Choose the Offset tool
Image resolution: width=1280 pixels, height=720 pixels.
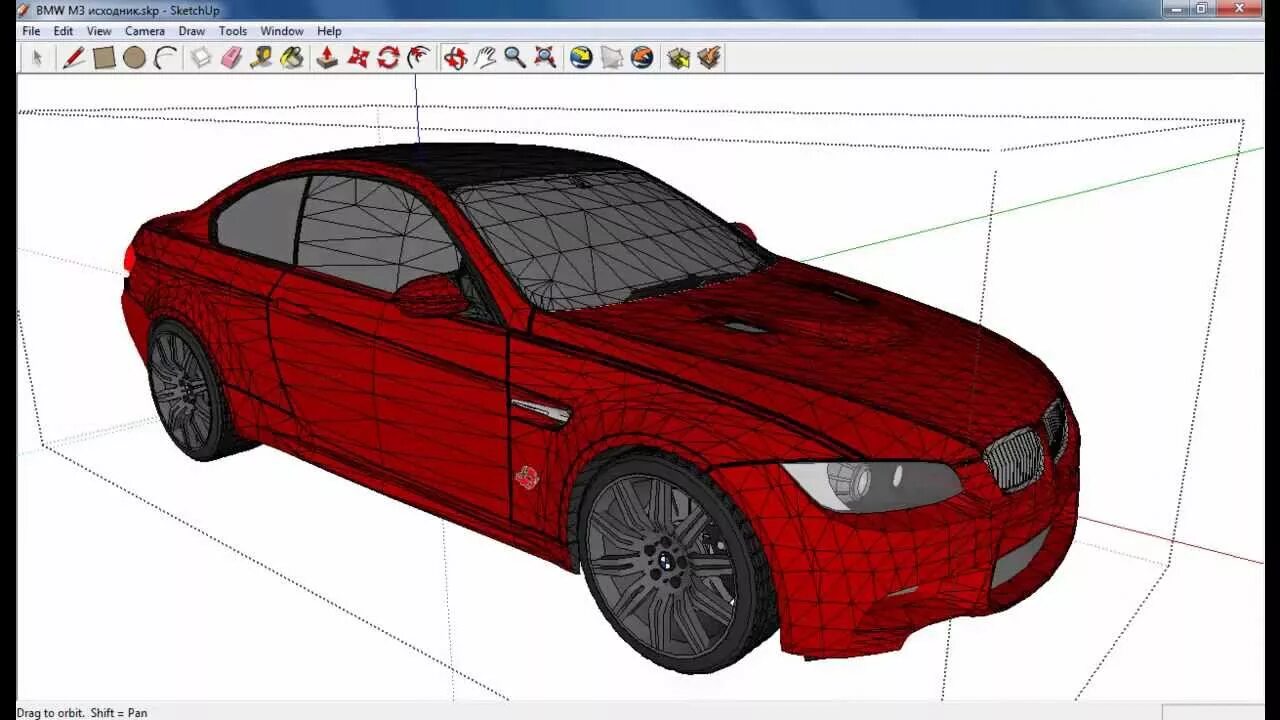point(419,58)
